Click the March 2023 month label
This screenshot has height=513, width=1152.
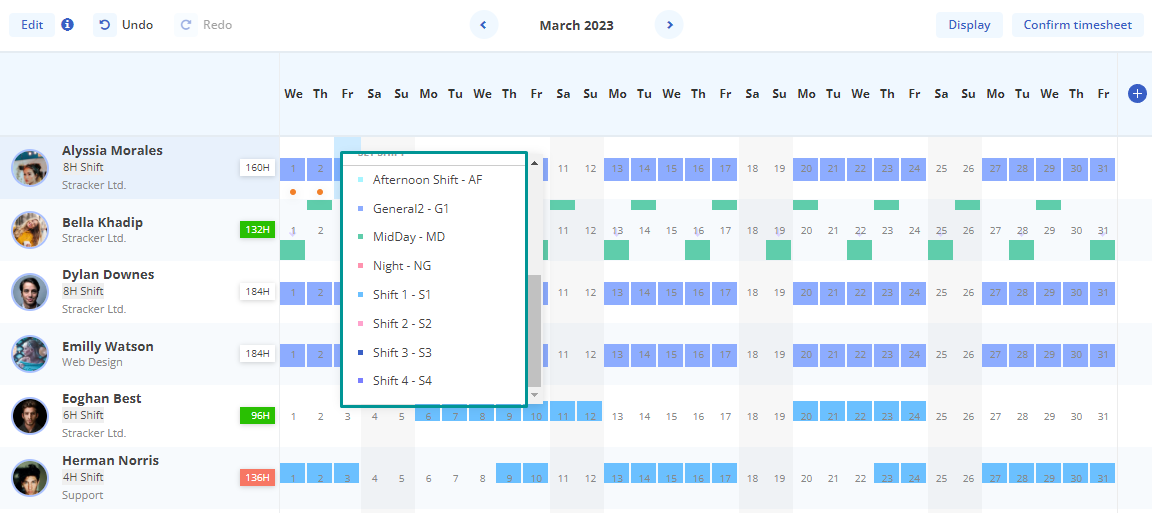576,25
